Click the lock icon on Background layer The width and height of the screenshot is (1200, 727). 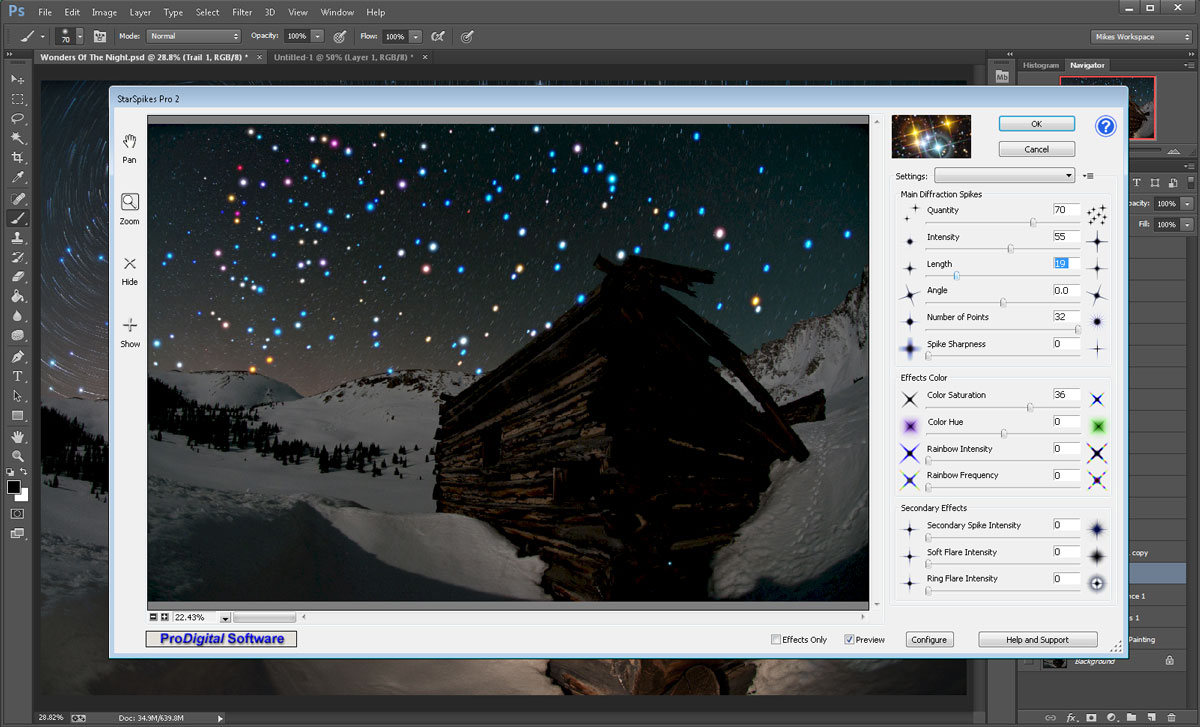(1169, 661)
